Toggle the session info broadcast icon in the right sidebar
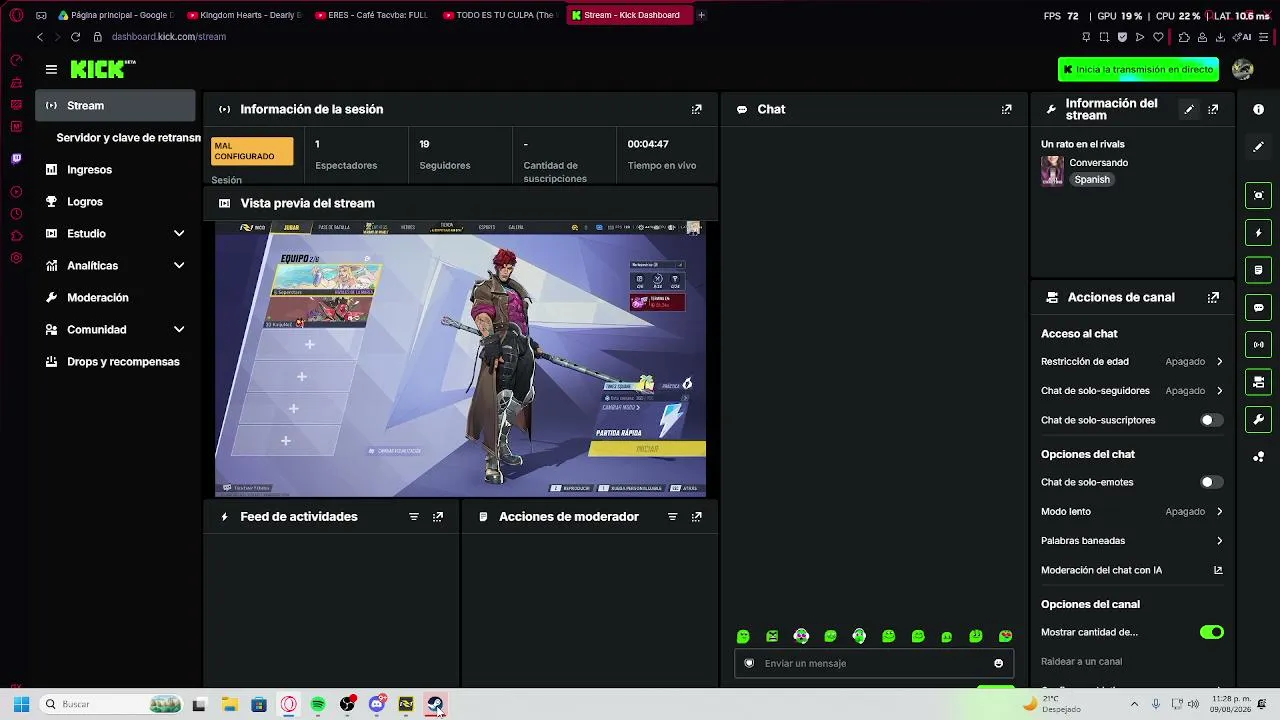This screenshot has width=1280, height=720. [x=1259, y=345]
